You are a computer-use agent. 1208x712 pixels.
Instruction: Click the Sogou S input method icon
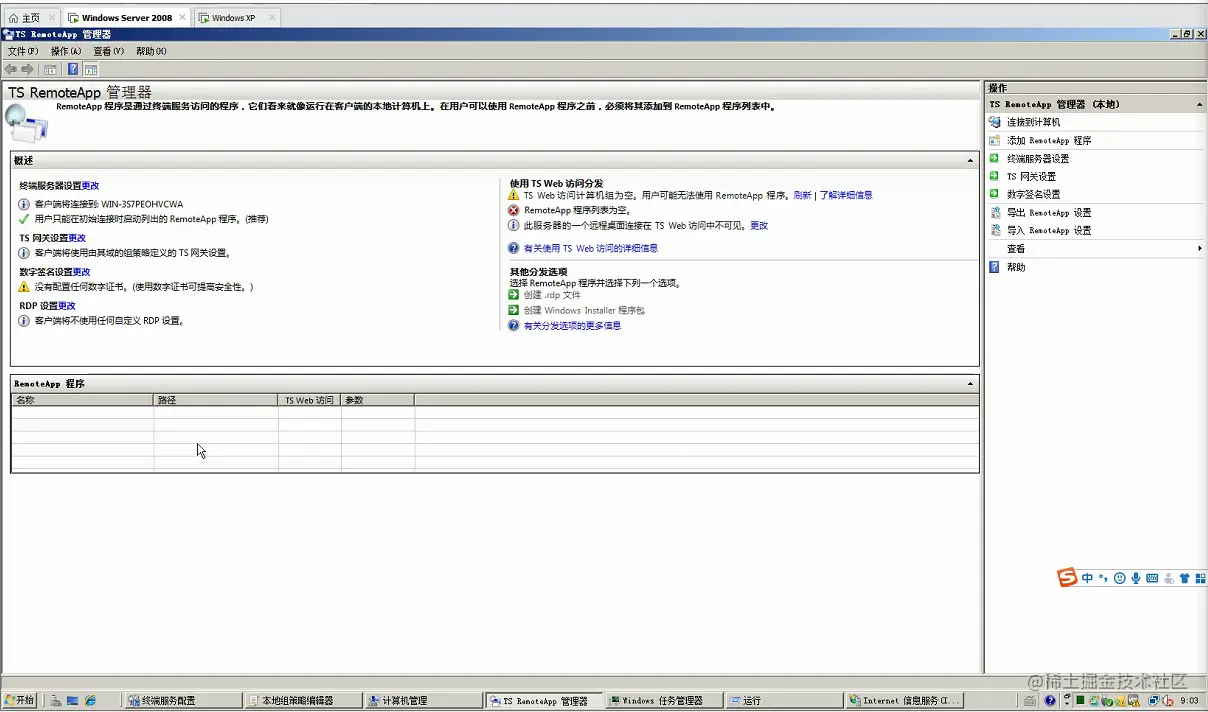(1067, 578)
